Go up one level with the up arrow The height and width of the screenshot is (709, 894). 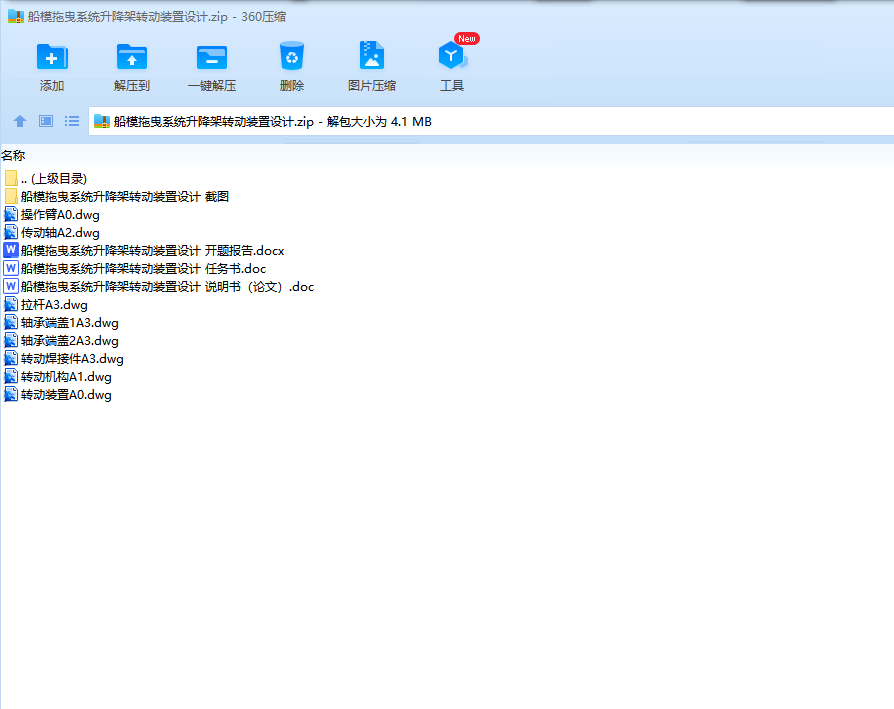point(20,121)
